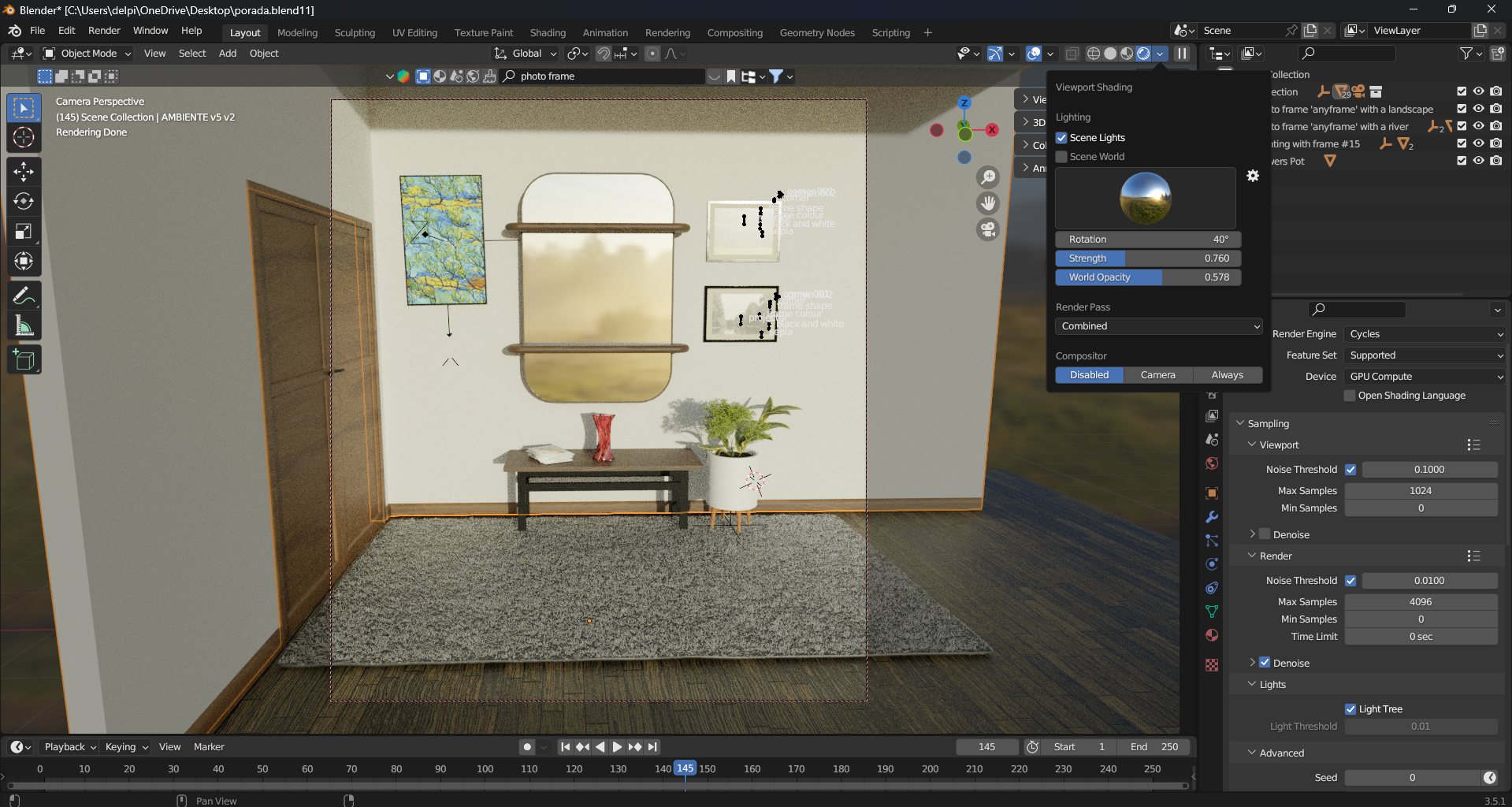Open Render Engine Cycles dropdown
Viewport: 1512px width, 807px height.
[x=1425, y=334]
